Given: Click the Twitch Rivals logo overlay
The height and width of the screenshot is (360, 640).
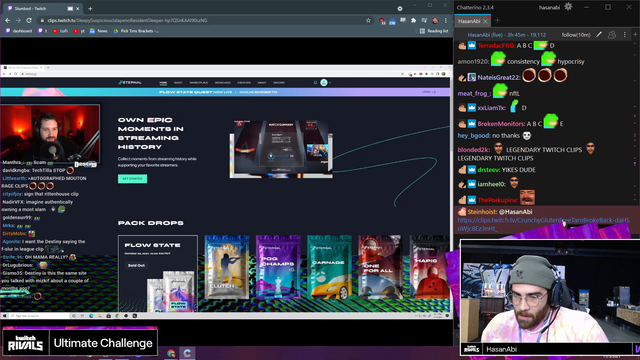Looking at the screenshot, I should [x=25, y=343].
